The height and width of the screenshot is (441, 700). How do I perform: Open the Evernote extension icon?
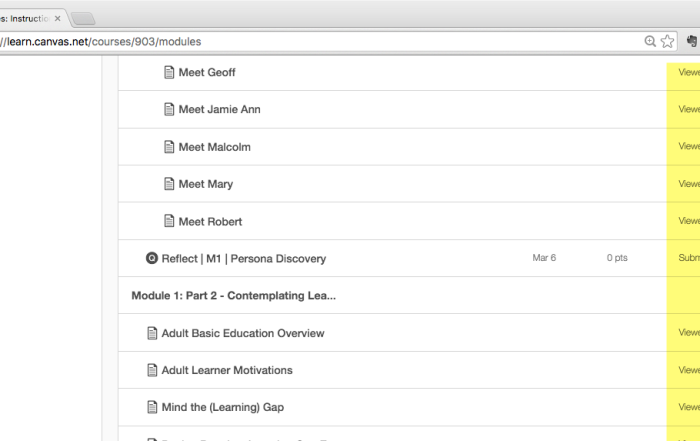[x=692, y=41]
